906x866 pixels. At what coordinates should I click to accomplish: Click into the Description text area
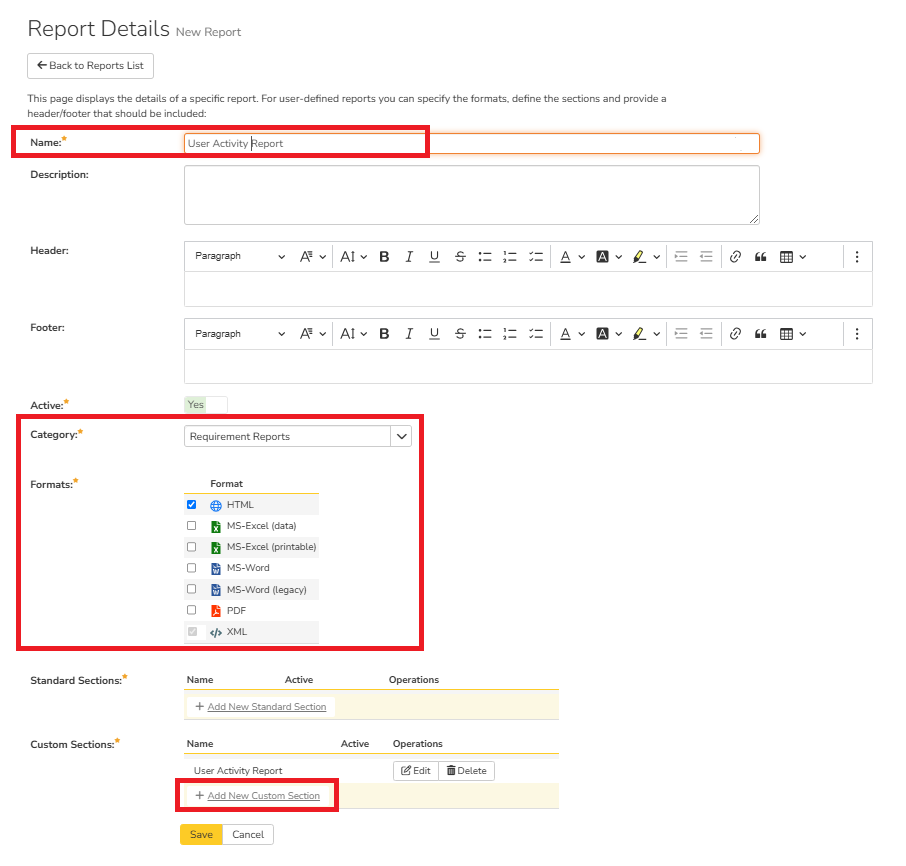pyautogui.click(x=471, y=195)
